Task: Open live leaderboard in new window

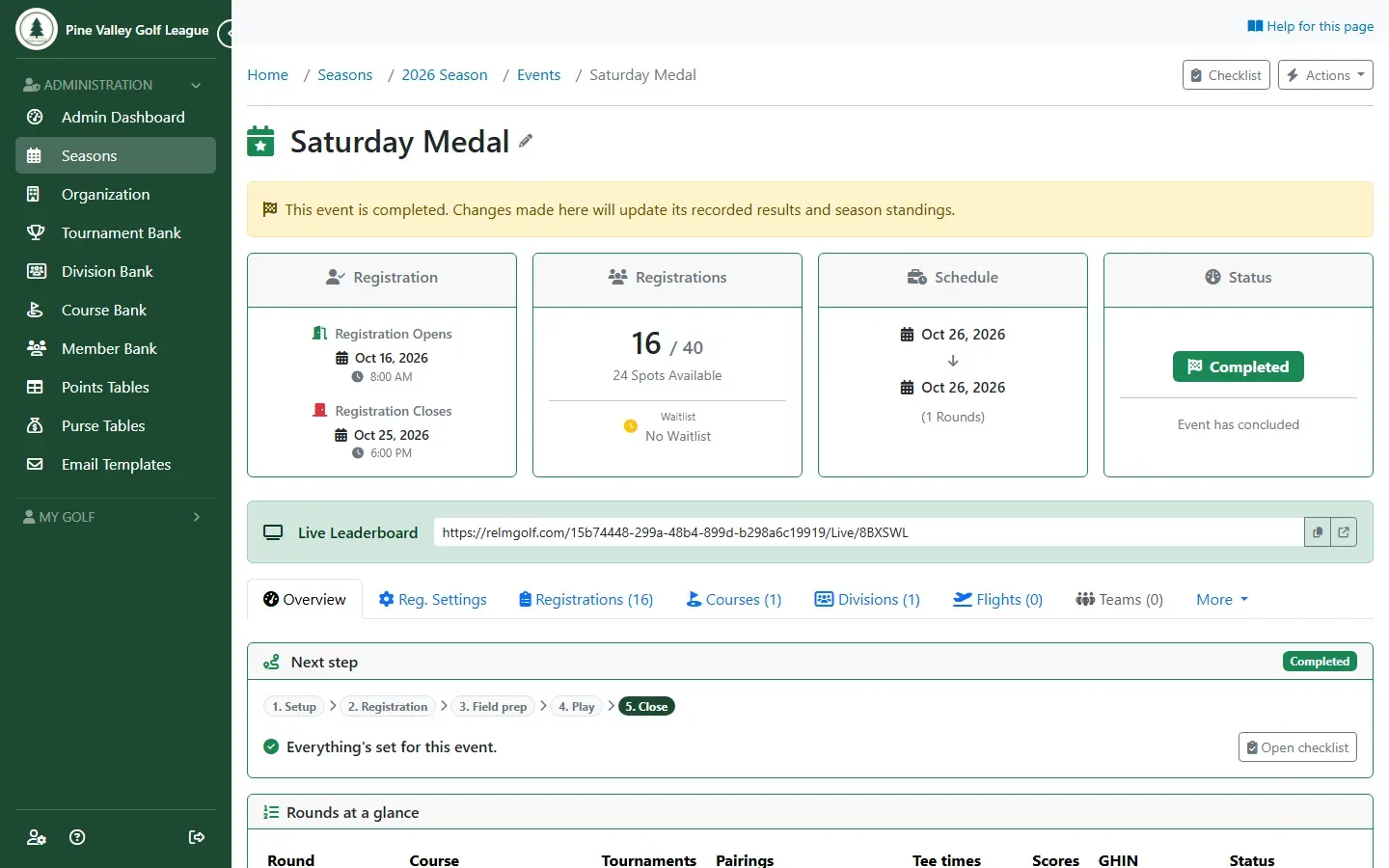Action: pyautogui.click(x=1344, y=532)
